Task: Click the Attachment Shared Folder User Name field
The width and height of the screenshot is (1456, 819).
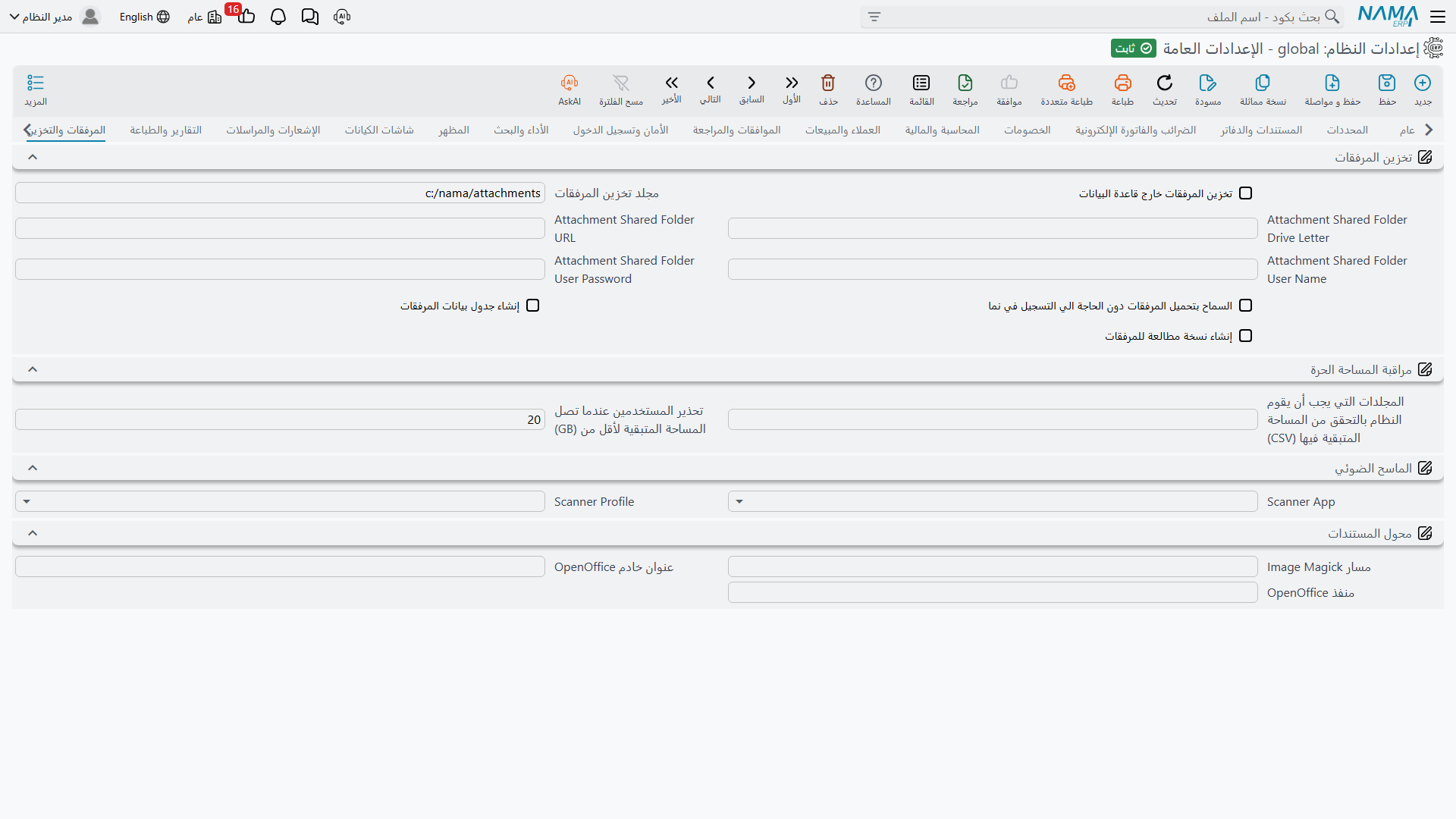Action: (993, 269)
